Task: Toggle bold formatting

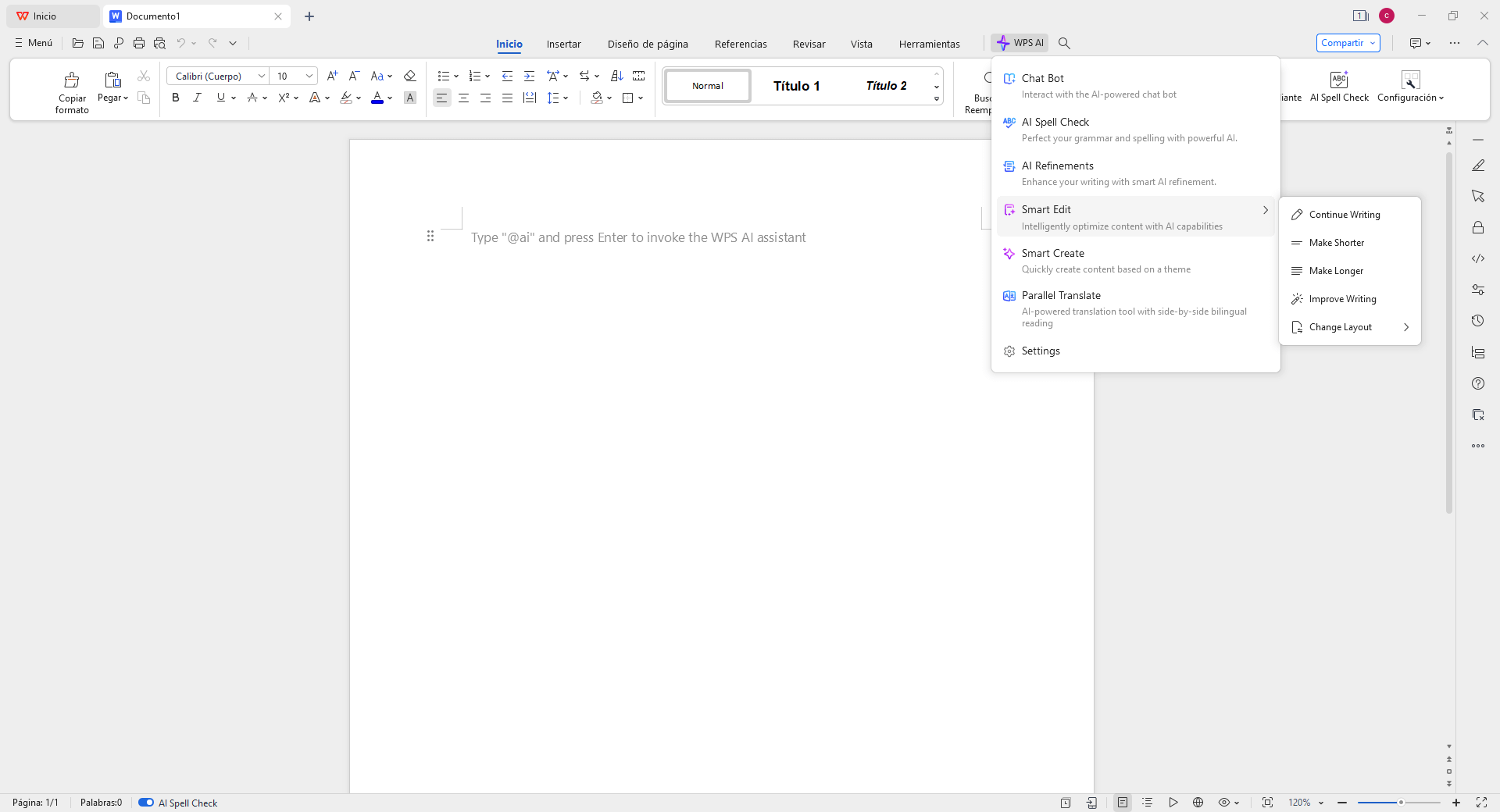Action: [176, 98]
